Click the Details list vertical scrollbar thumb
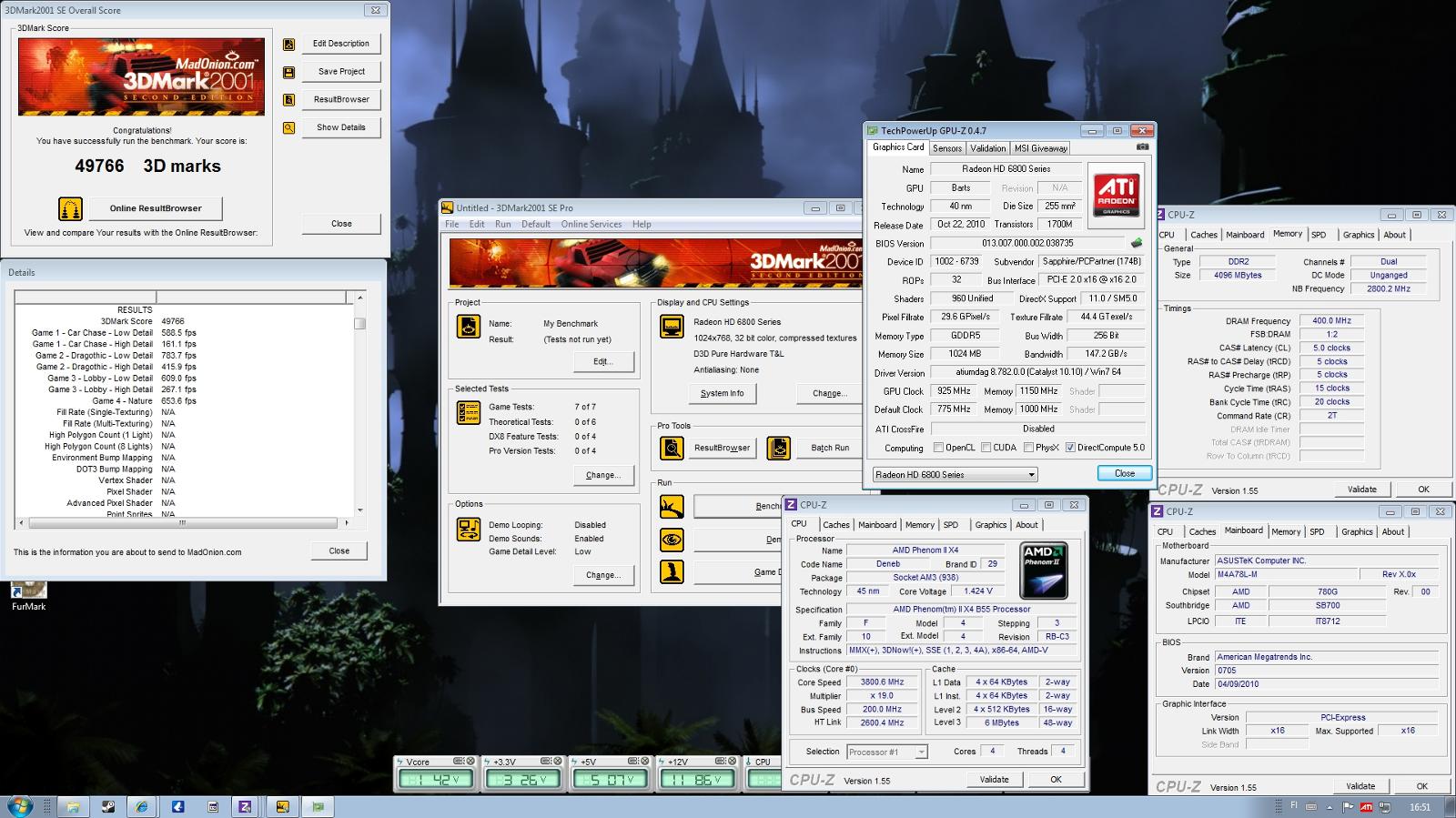Image resolution: width=1456 pixels, height=818 pixels. pyautogui.click(x=360, y=323)
